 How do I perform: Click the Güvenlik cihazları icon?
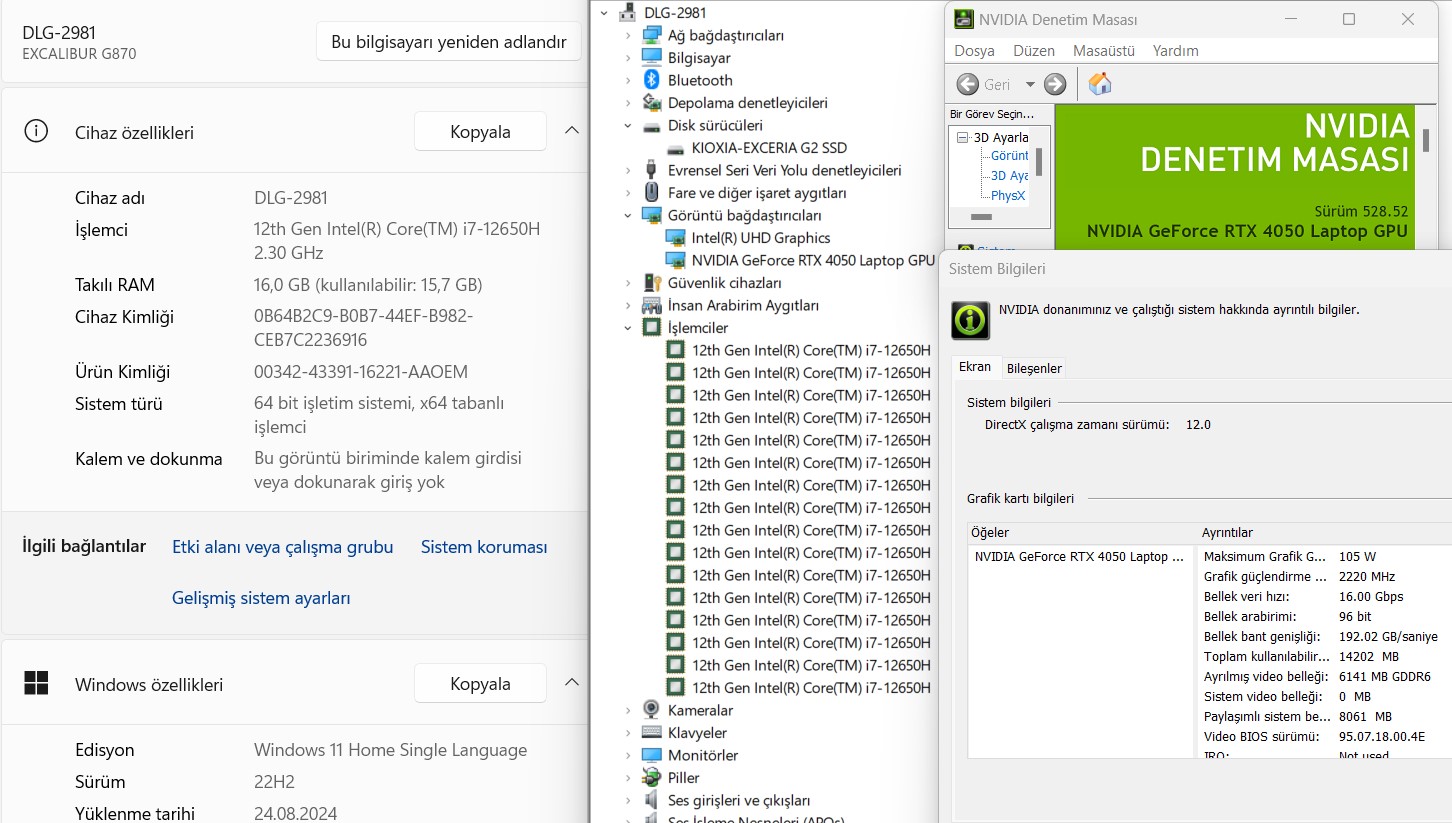[x=651, y=283]
